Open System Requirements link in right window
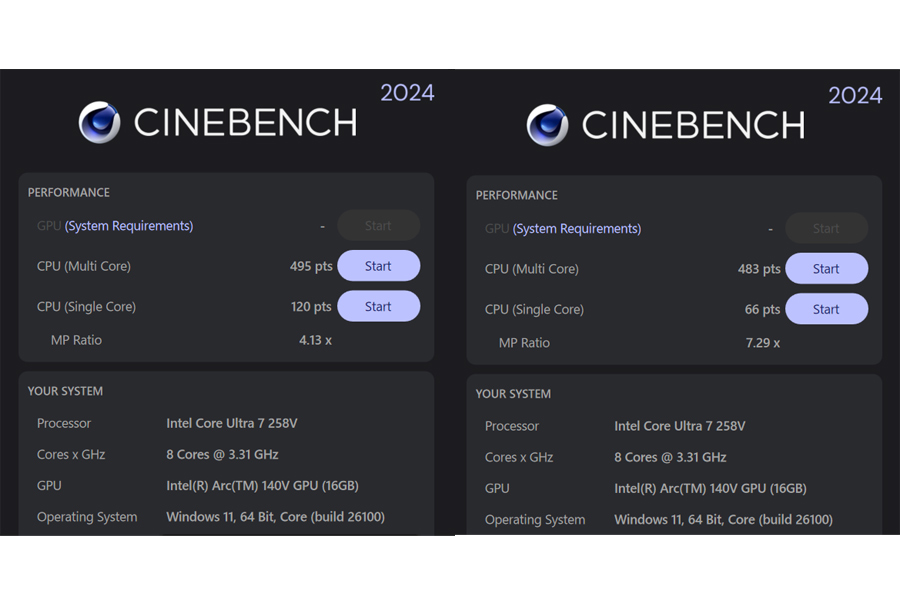This screenshot has width=900, height=600. (577, 229)
